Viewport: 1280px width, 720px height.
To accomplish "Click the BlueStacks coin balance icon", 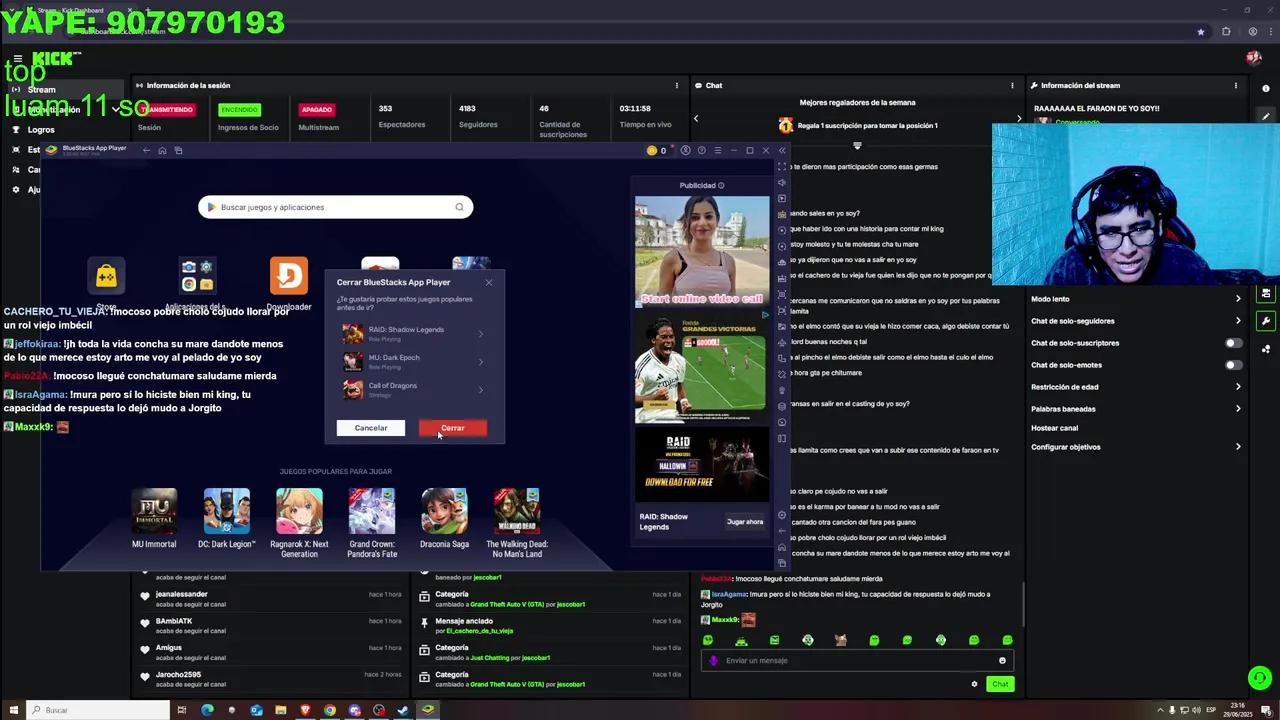I will click(652, 150).
